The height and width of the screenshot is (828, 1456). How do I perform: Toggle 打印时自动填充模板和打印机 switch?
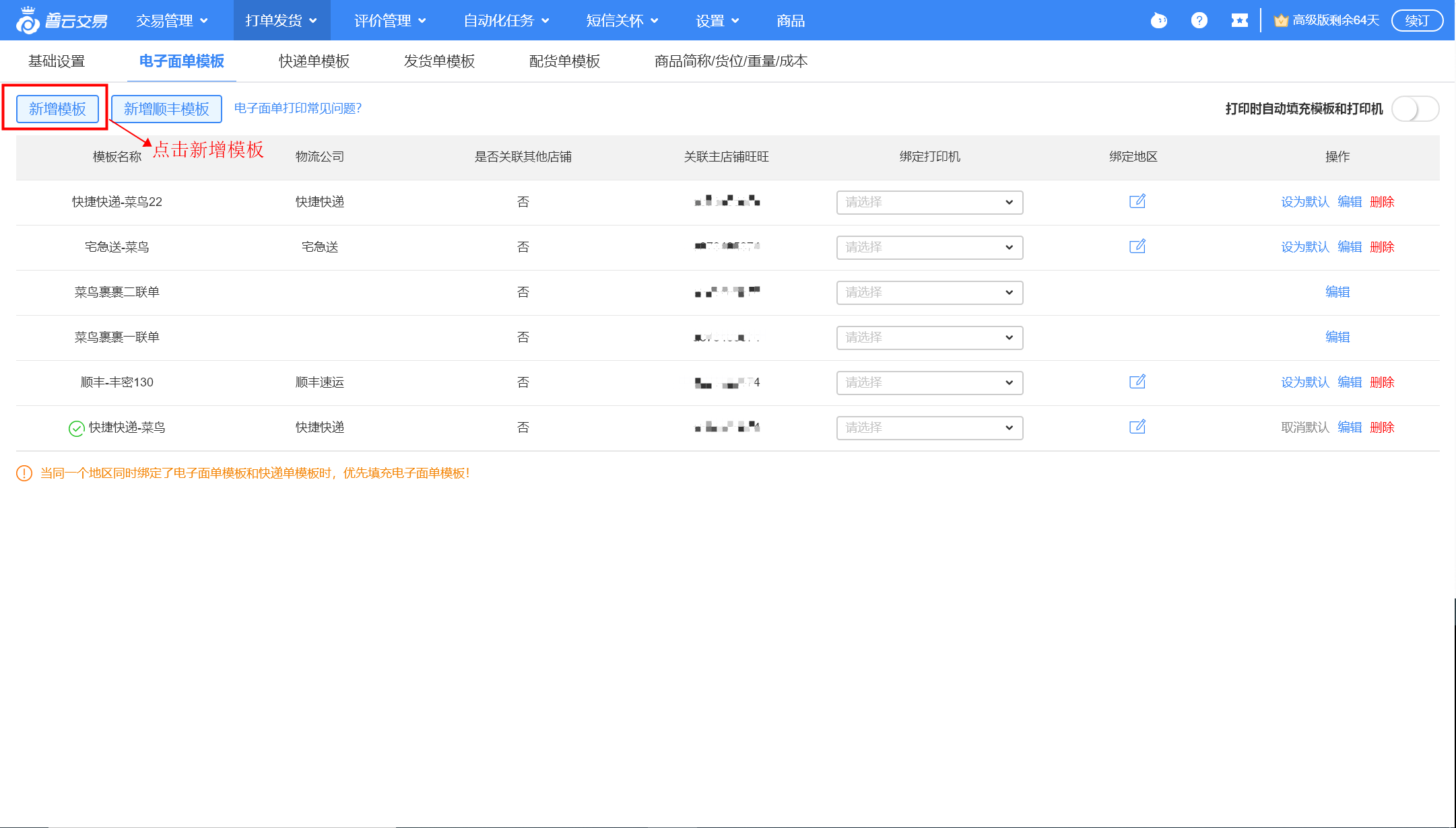click(1415, 108)
